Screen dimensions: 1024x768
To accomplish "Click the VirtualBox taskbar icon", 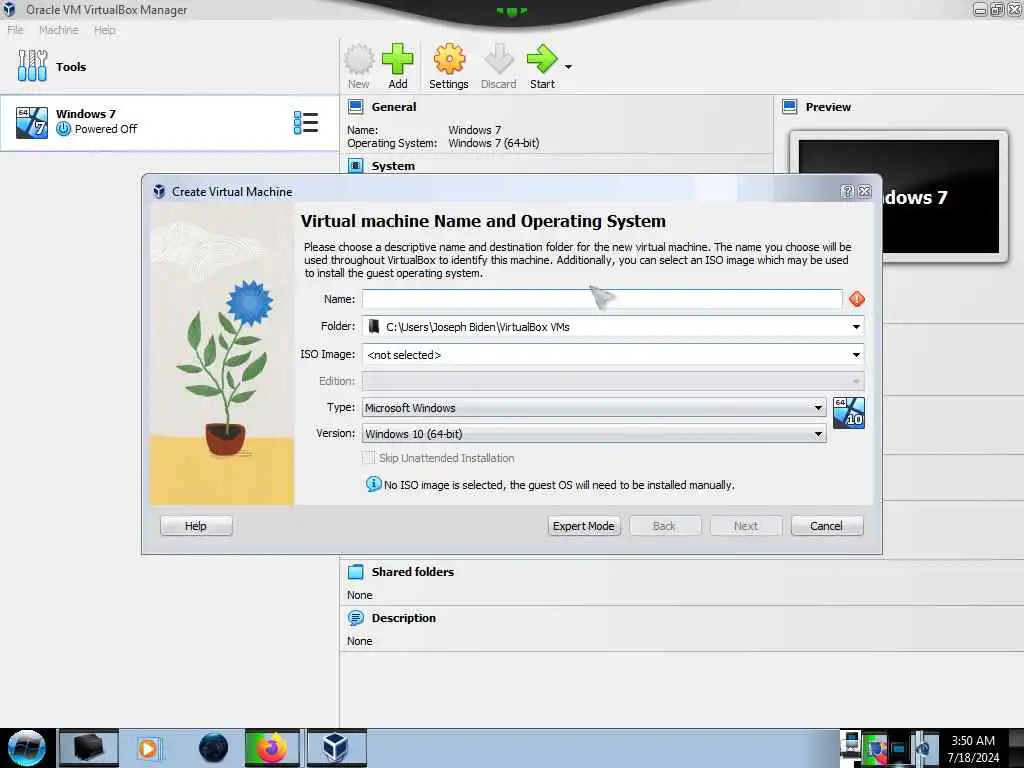I will [x=336, y=748].
